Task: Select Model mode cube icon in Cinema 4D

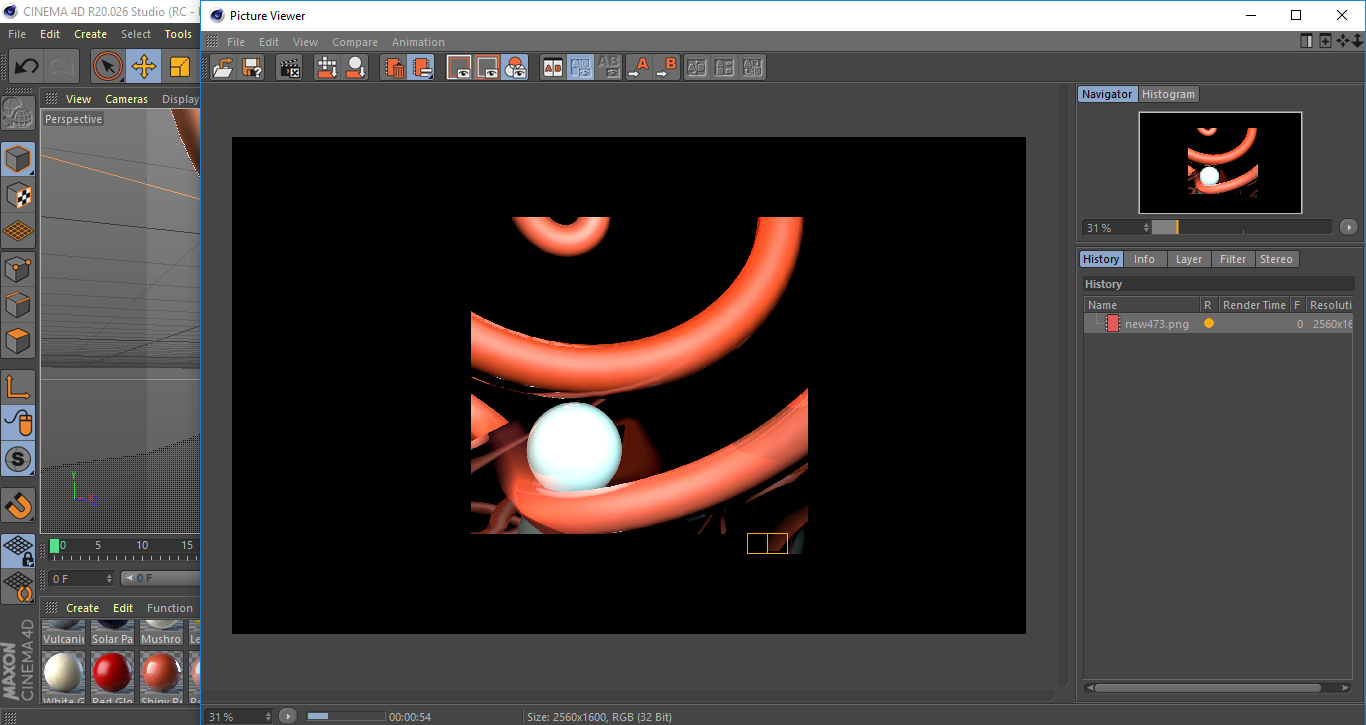Action: pos(18,159)
